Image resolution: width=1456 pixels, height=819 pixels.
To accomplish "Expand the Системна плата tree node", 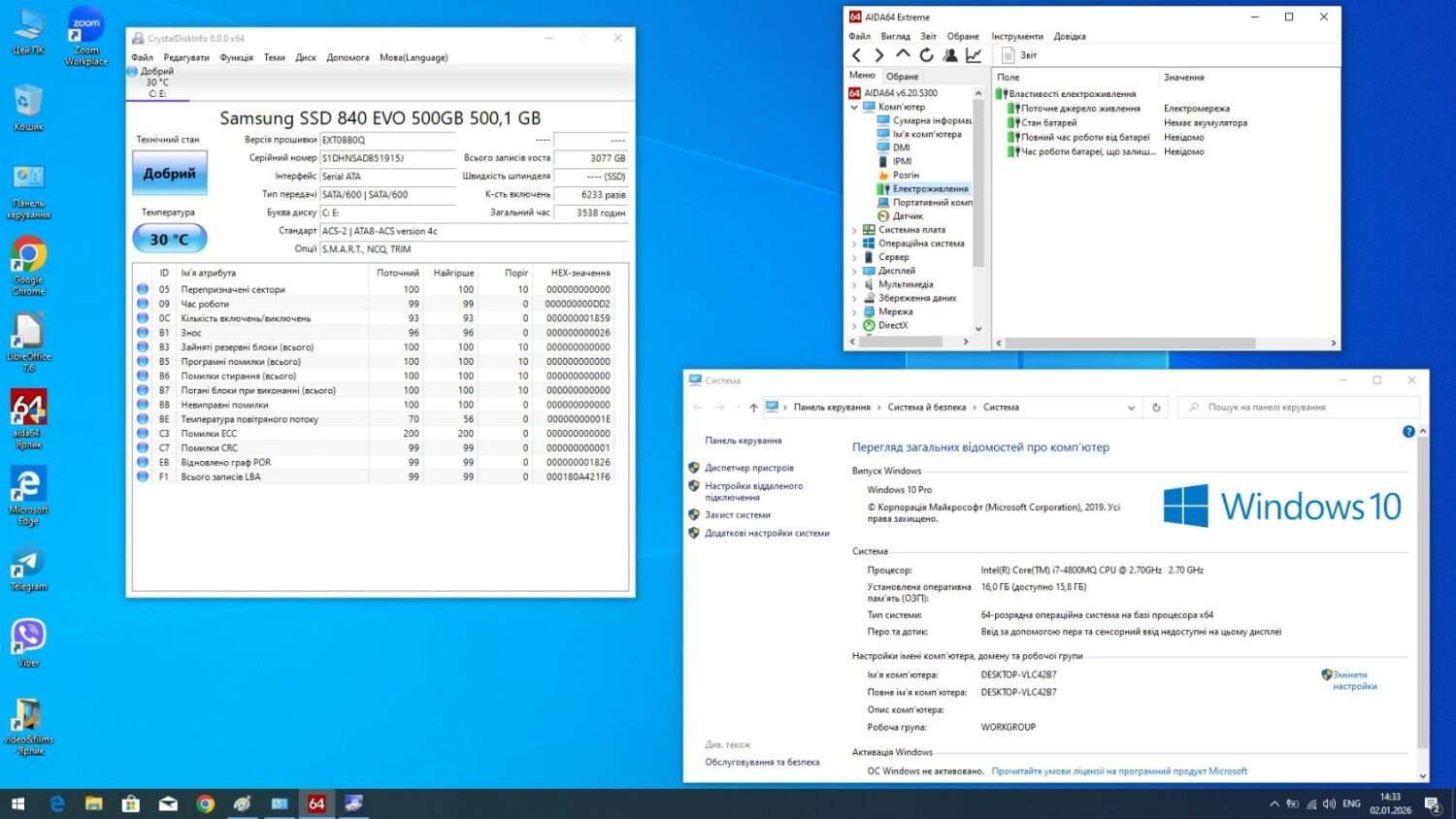I will pos(854,230).
